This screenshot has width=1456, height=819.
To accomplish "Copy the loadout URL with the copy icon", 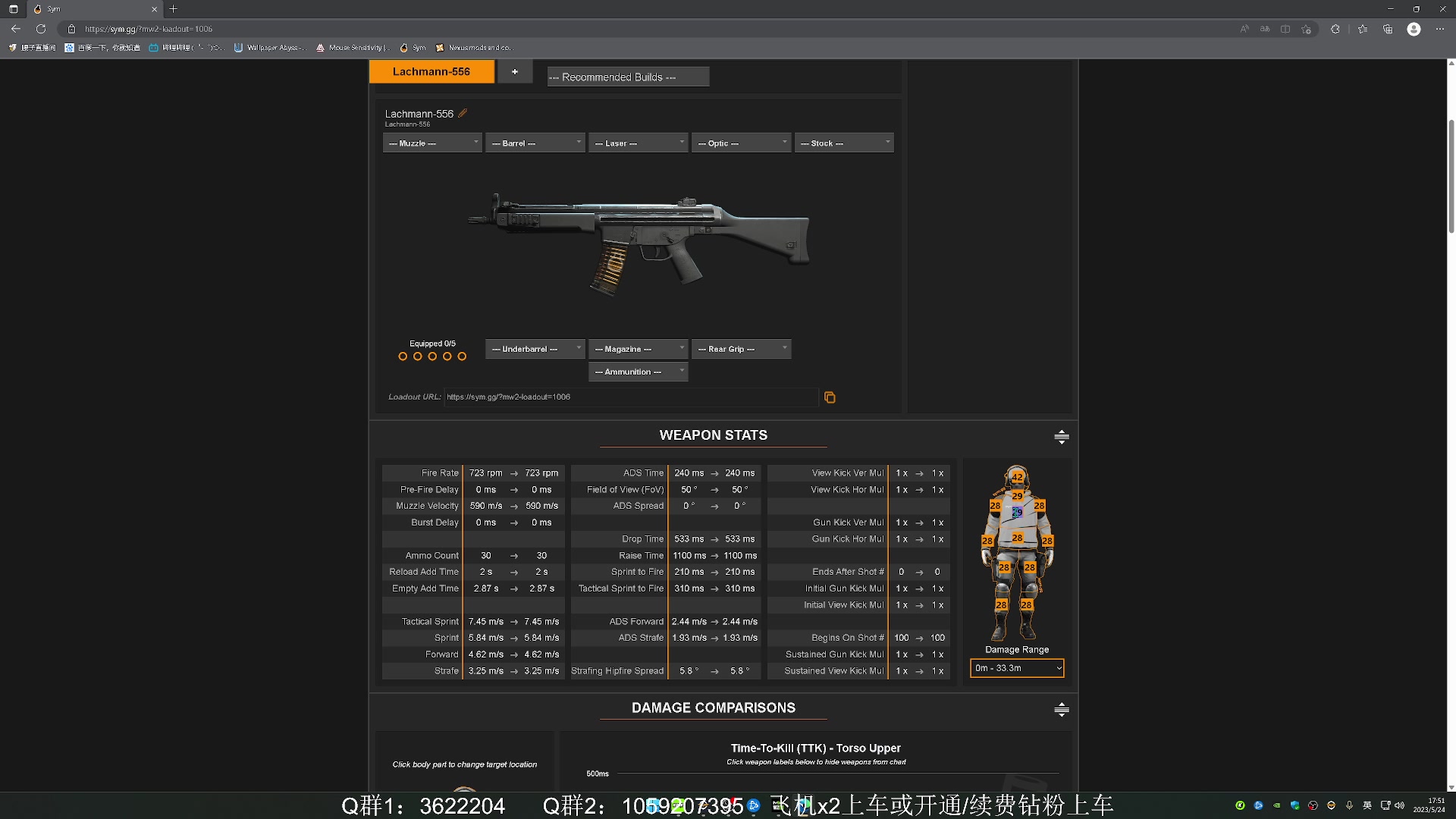I will click(830, 397).
